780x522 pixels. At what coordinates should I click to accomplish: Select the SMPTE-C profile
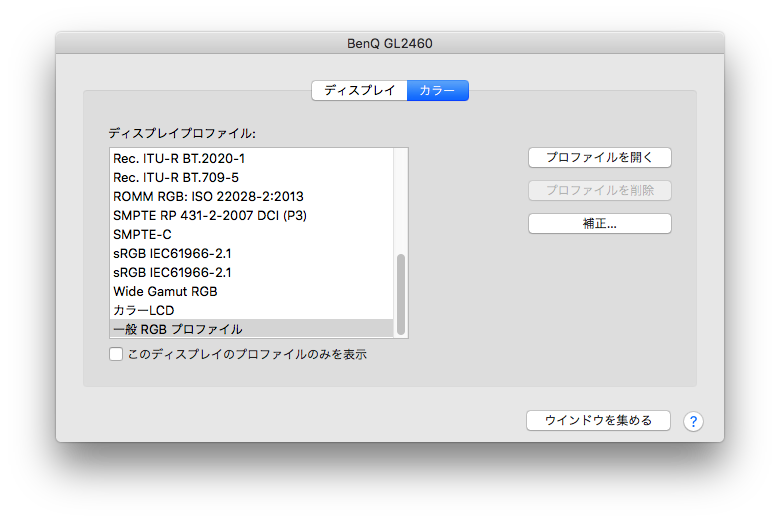[x=251, y=234]
